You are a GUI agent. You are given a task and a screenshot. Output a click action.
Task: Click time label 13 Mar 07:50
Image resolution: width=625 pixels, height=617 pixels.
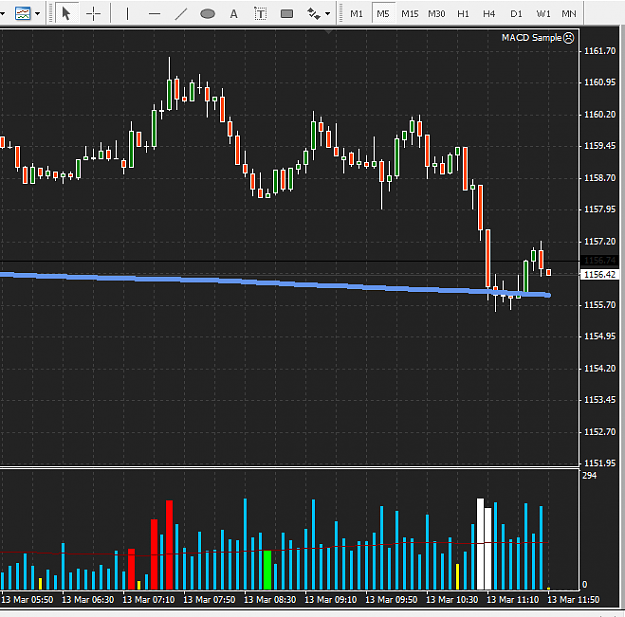[x=209, y=600]
